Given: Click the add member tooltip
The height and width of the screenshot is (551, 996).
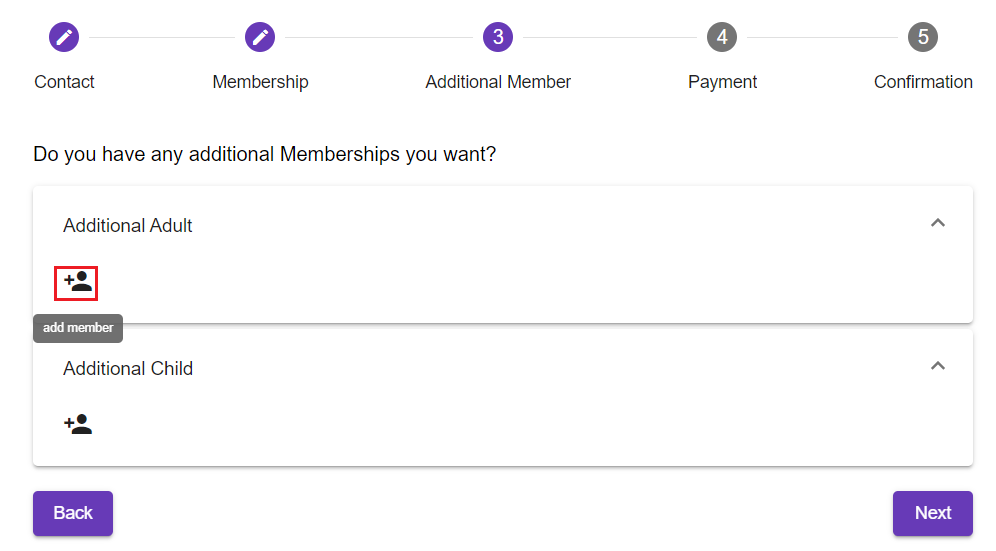Looking at the screenshot, I should 78,328.
